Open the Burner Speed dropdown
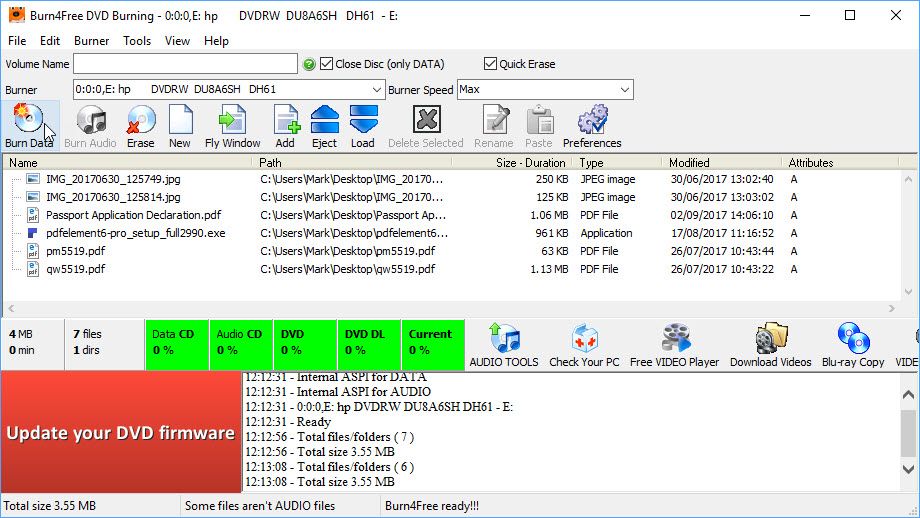The image size is (920, 518). click(x=624, y=90)
